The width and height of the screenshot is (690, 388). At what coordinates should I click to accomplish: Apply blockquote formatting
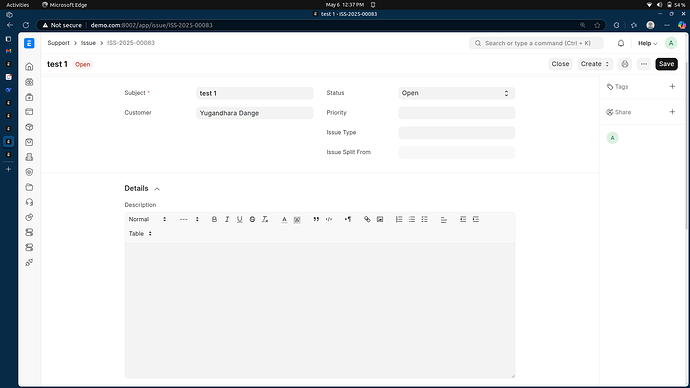[316, 219]
